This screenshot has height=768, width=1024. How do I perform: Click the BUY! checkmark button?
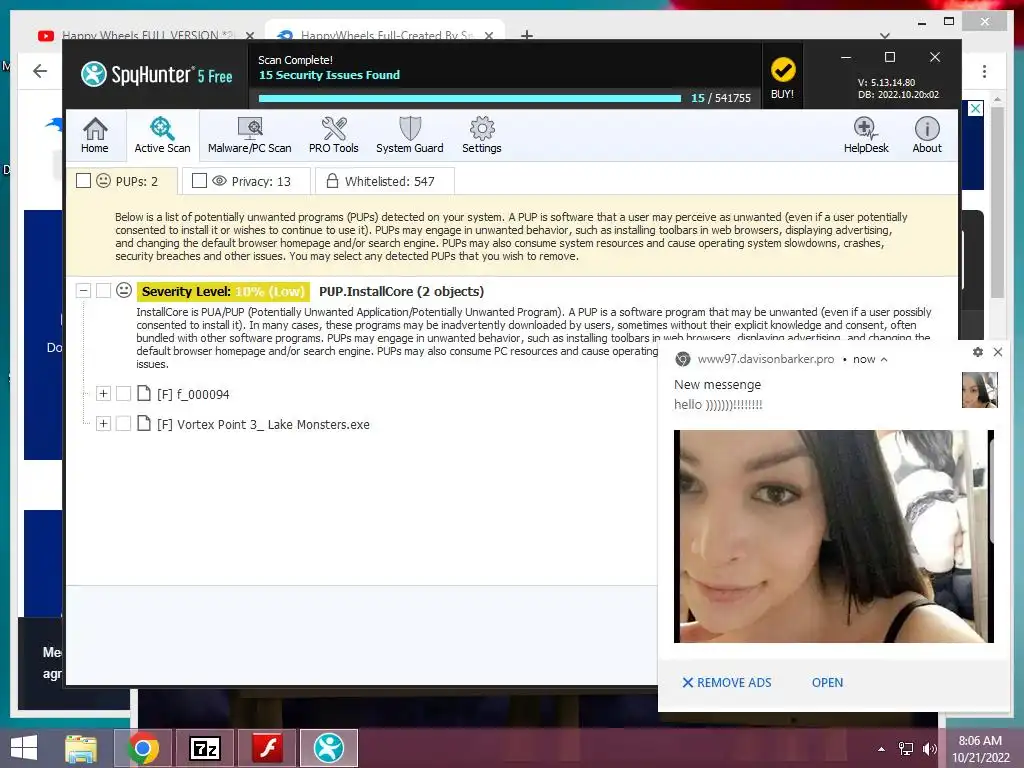coord(782,77)
